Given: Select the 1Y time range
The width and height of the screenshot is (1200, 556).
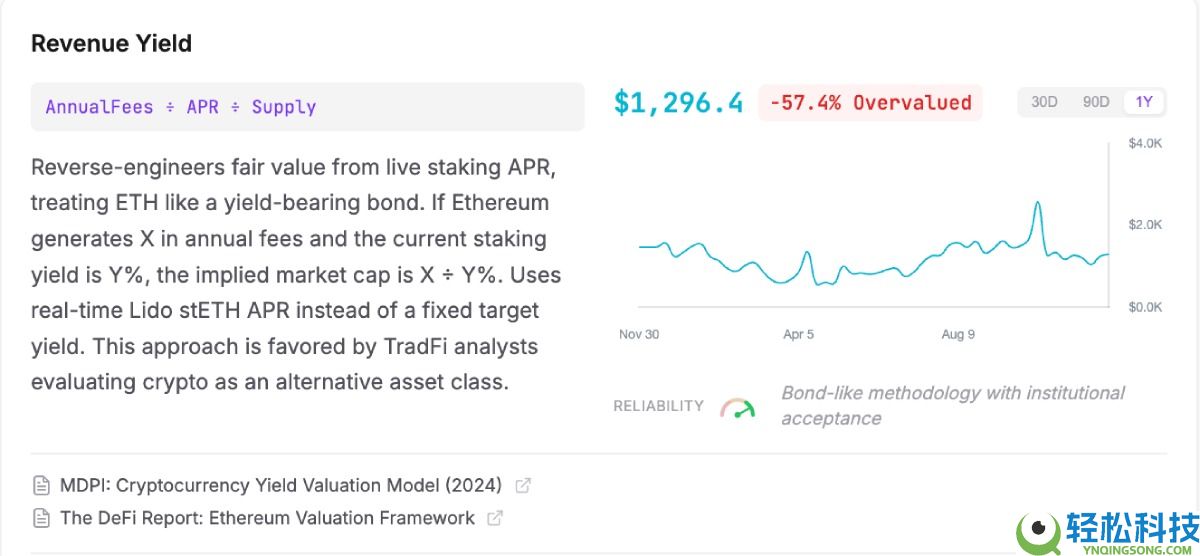Looking at the screenshot, I should click(x=1144, y=102).
